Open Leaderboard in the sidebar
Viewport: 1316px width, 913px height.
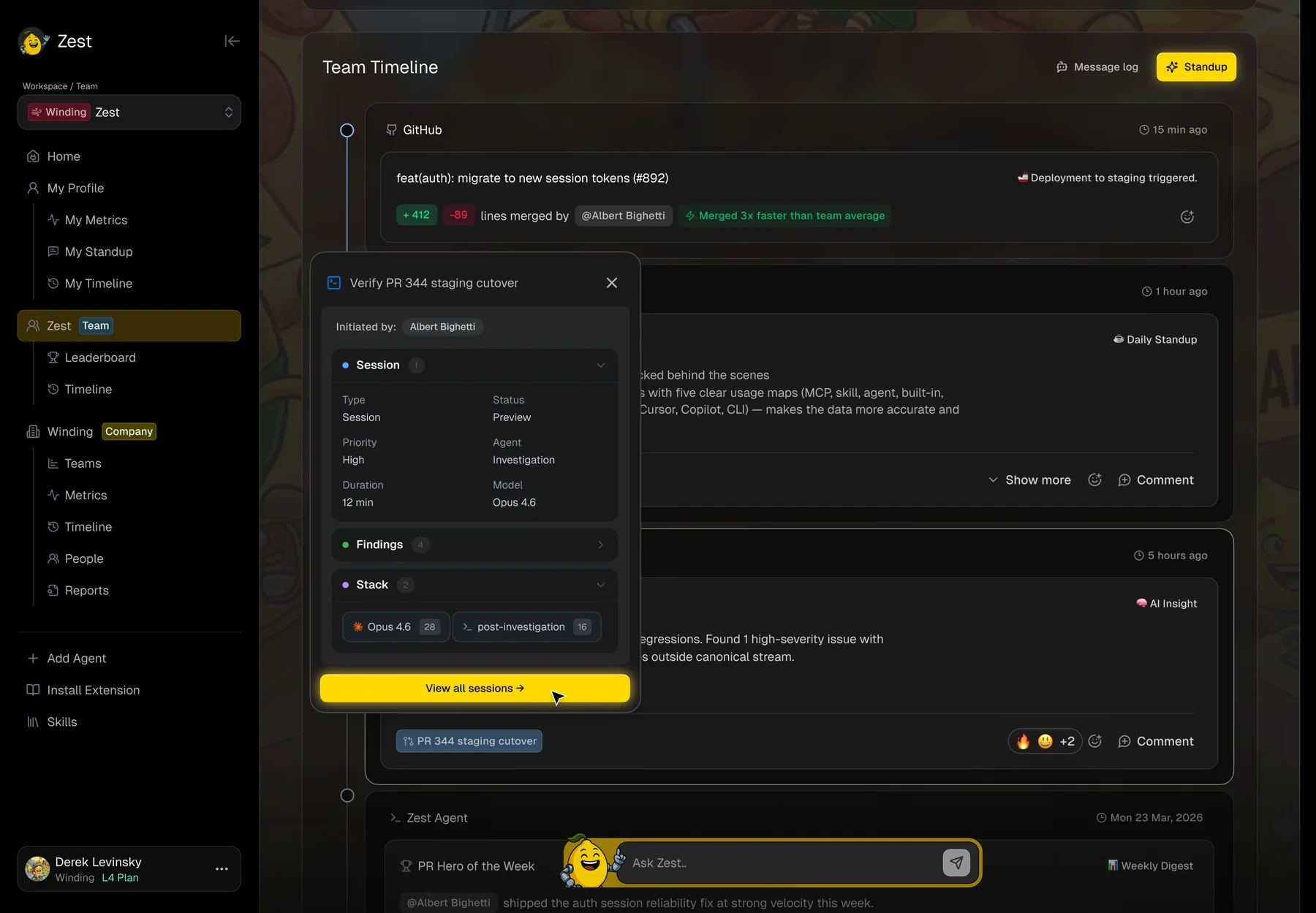pyautogui.click(x=100, y=357)
